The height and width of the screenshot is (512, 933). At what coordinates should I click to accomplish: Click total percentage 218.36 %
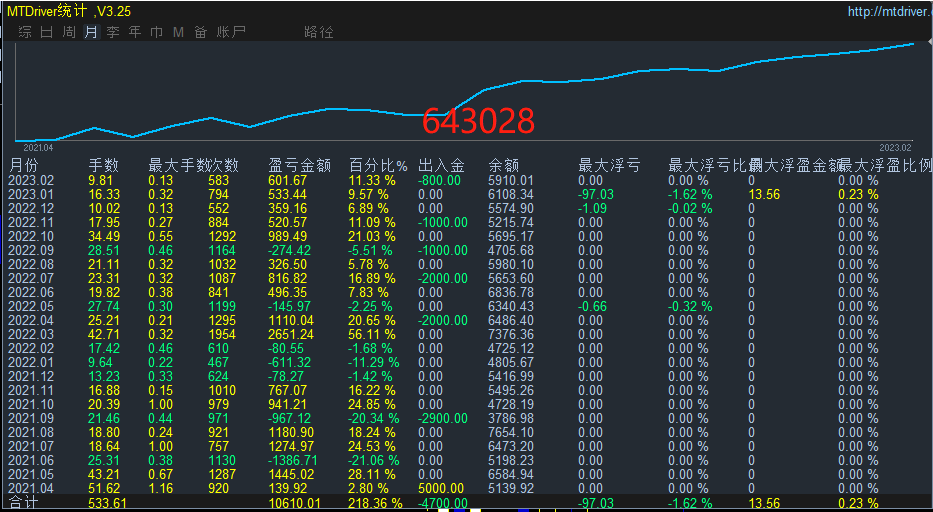click(375, 504)
